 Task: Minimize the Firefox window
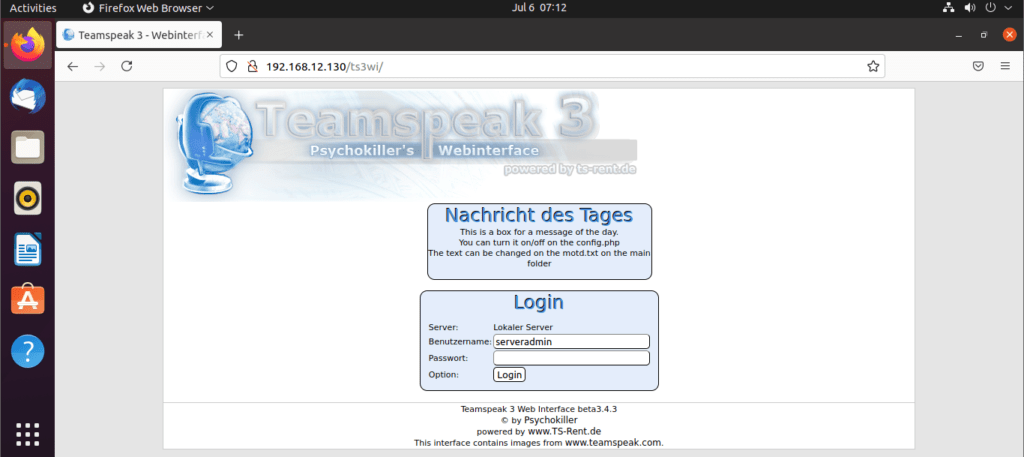(x=958, y=35)
